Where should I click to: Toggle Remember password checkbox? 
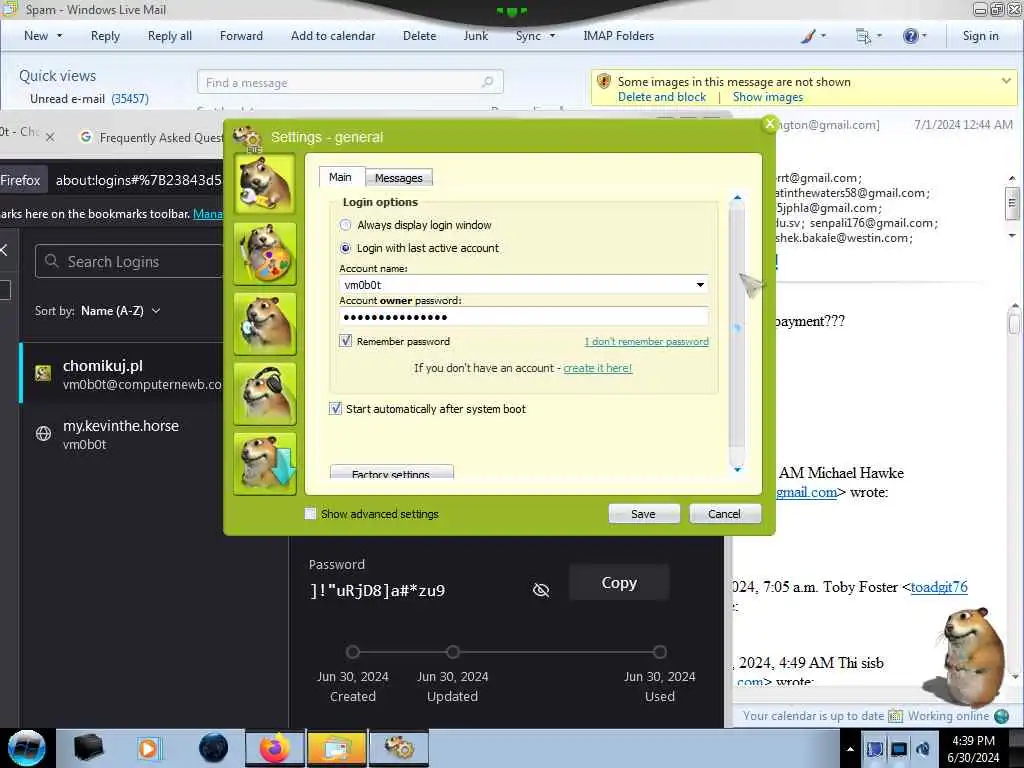(345, 341)
